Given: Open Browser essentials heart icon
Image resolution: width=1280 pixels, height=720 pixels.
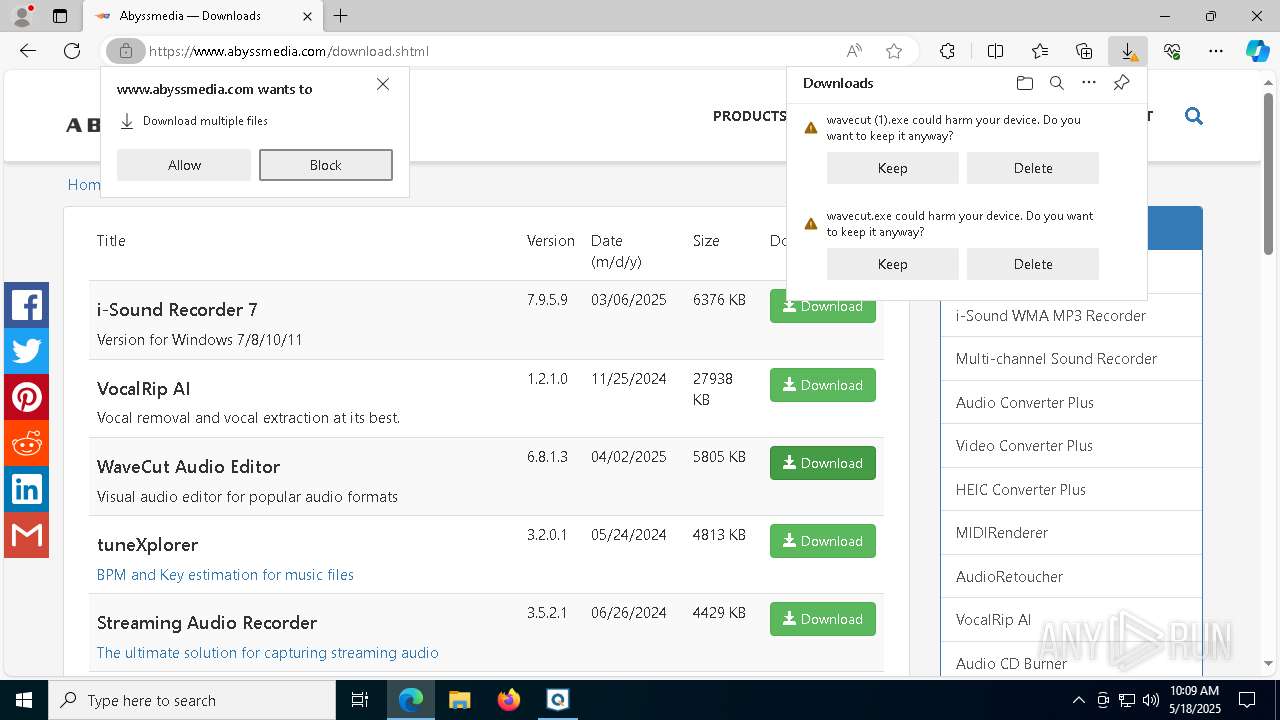Looking at the screenshot, I should (x=1172, y=51).
